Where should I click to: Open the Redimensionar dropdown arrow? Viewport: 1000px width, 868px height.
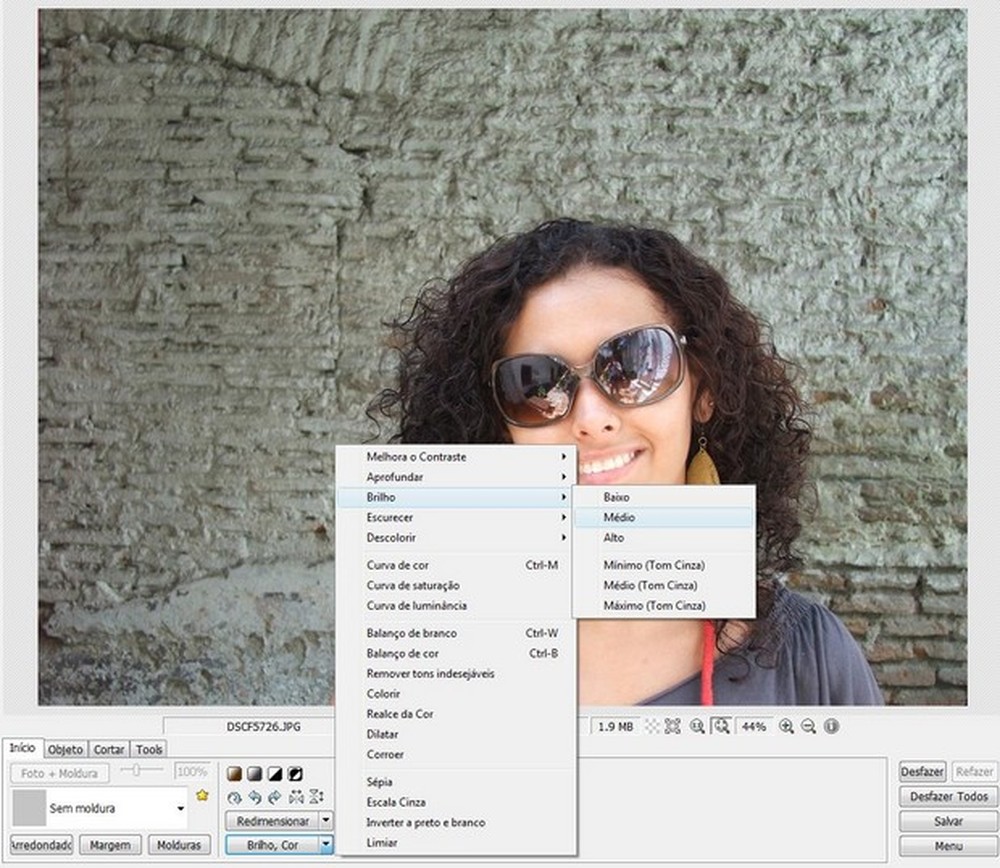coord(325,819)
